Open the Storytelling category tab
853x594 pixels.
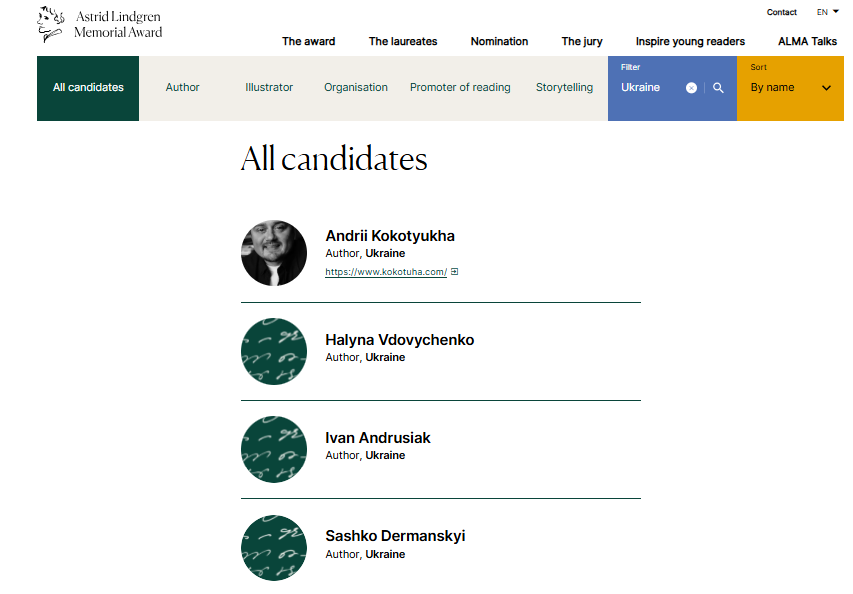[x=564, y=88]
